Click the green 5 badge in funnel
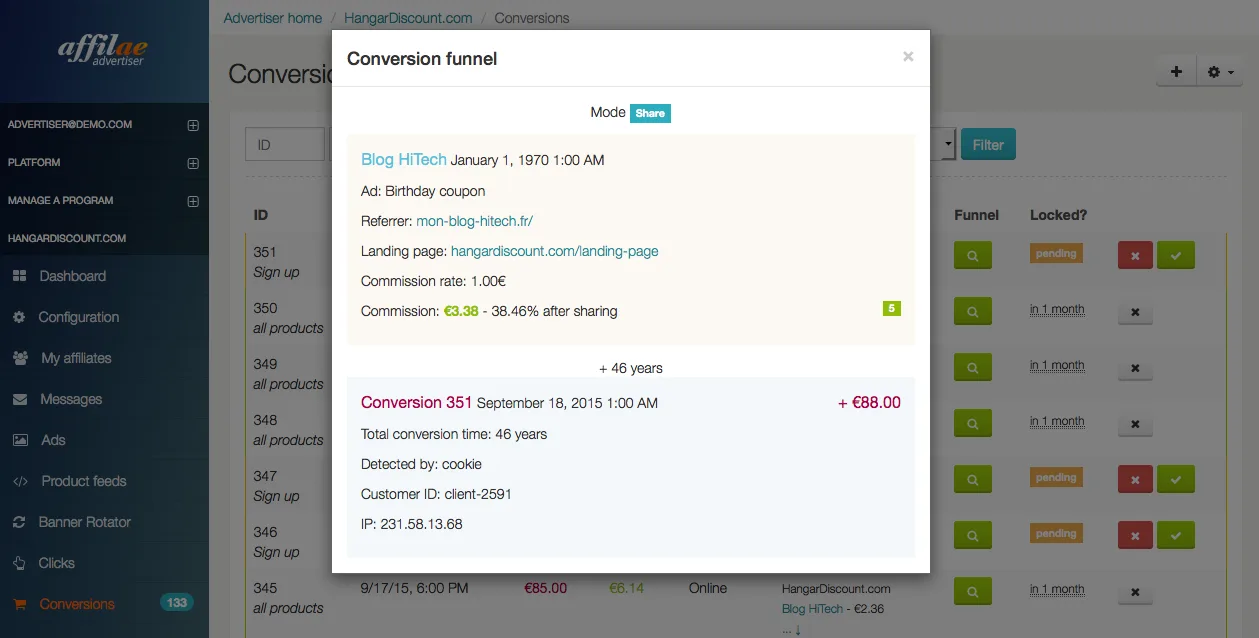Image resolution: width=1259 pixels, height=638 pixels. click(892, 308)
